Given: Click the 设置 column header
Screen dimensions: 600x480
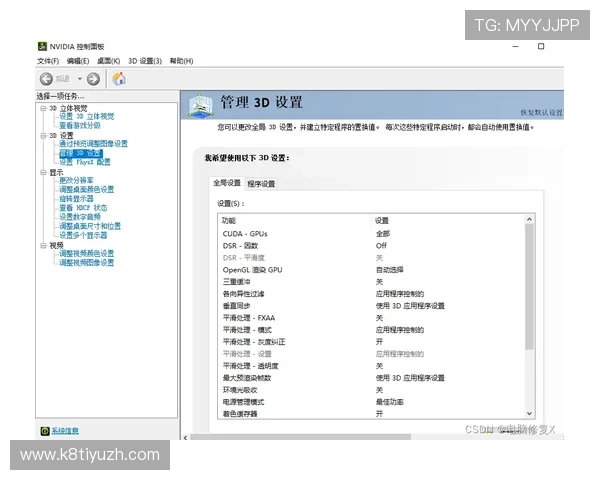Looking at the screenshot, I should (x=382, y=220).
